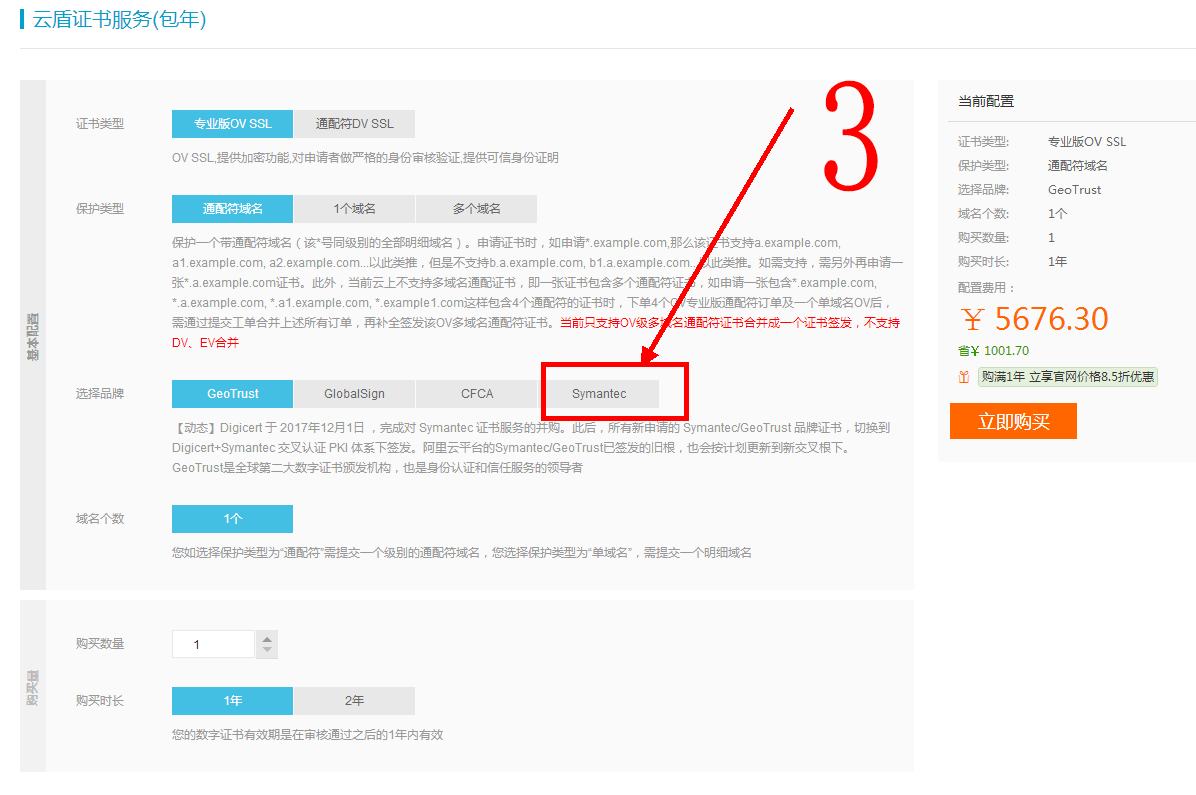Screen dimensions: 1196x795
Task: Decrease purchase quantity with down arrow
Action: [x=267, y=651]
